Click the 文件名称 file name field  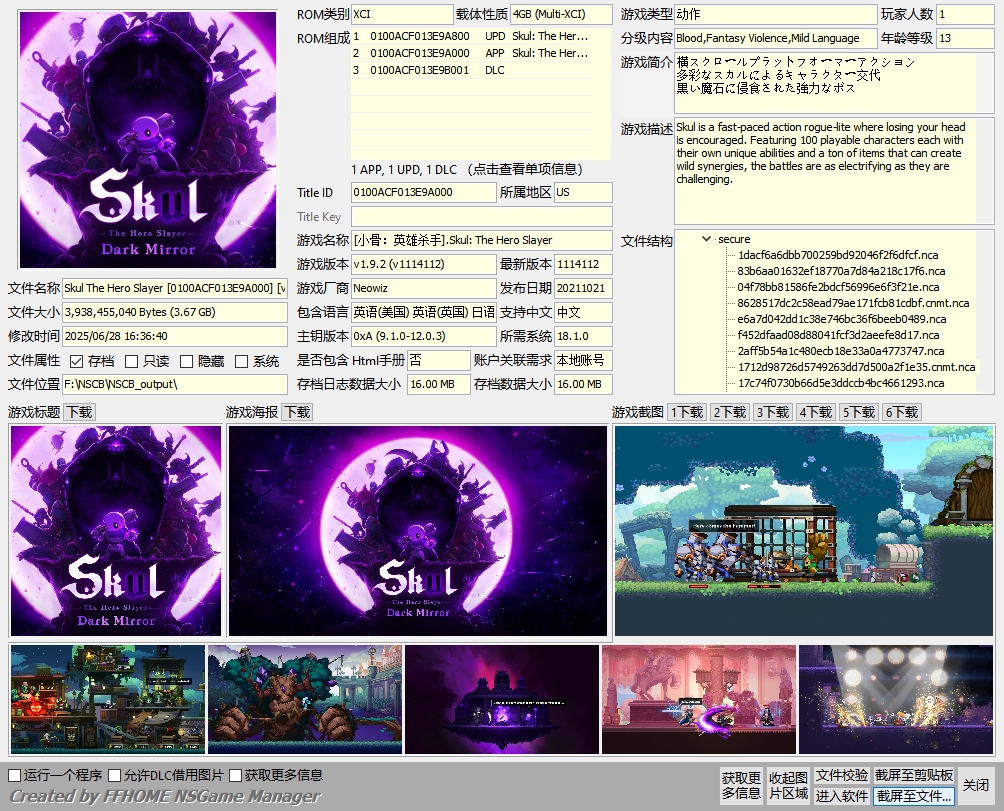click(175, 288)
